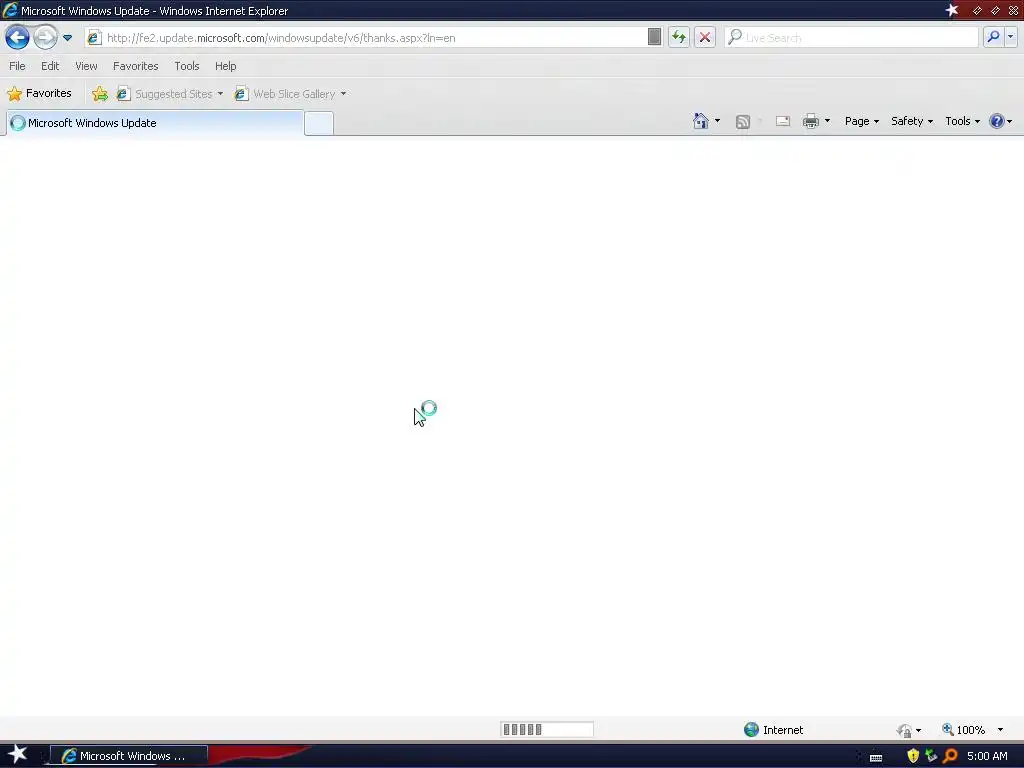The width and height of the screenshot is (1024, 768).
Task: Open the Favorites center star button
Action: (39, 93)
